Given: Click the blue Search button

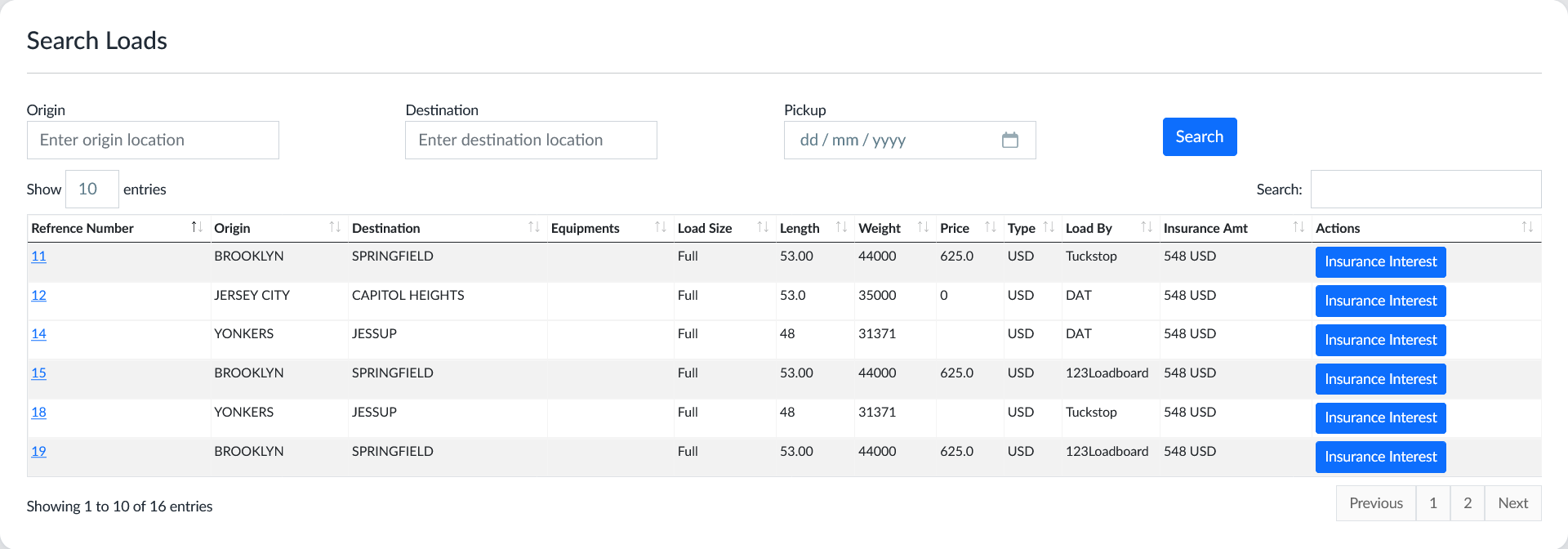Looking at the screenshot, I should point(1200,136).
